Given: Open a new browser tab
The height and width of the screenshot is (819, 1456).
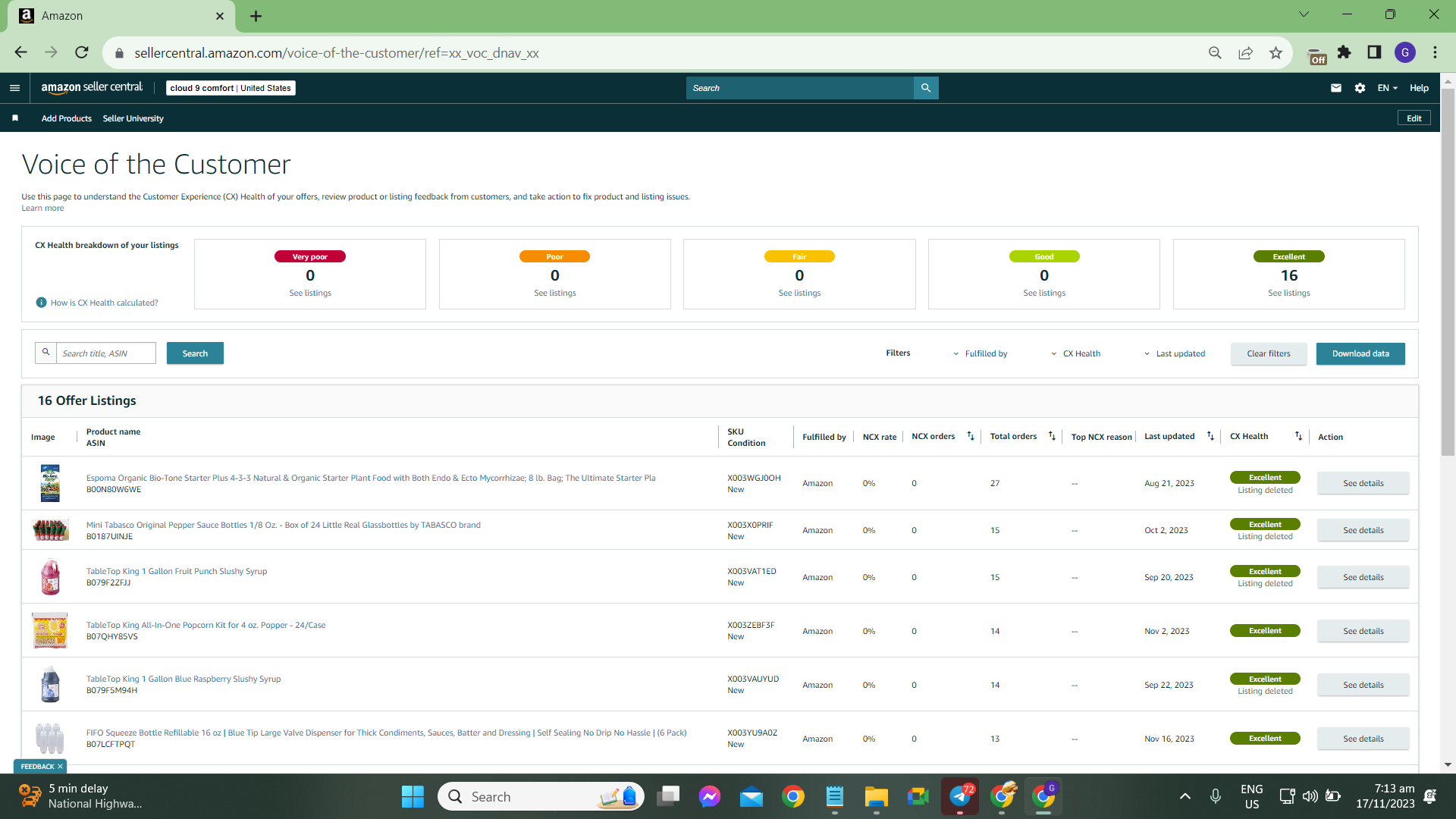Looking at the screenshot, I should click(256, 16).
